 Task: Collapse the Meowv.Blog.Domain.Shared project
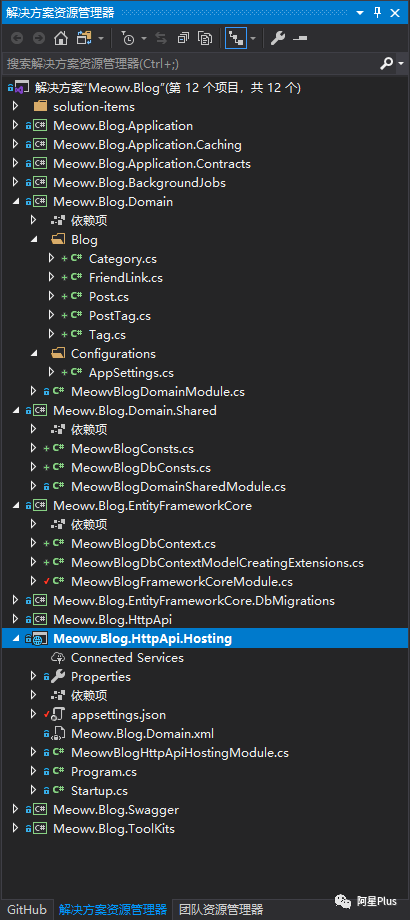point(15,411)
